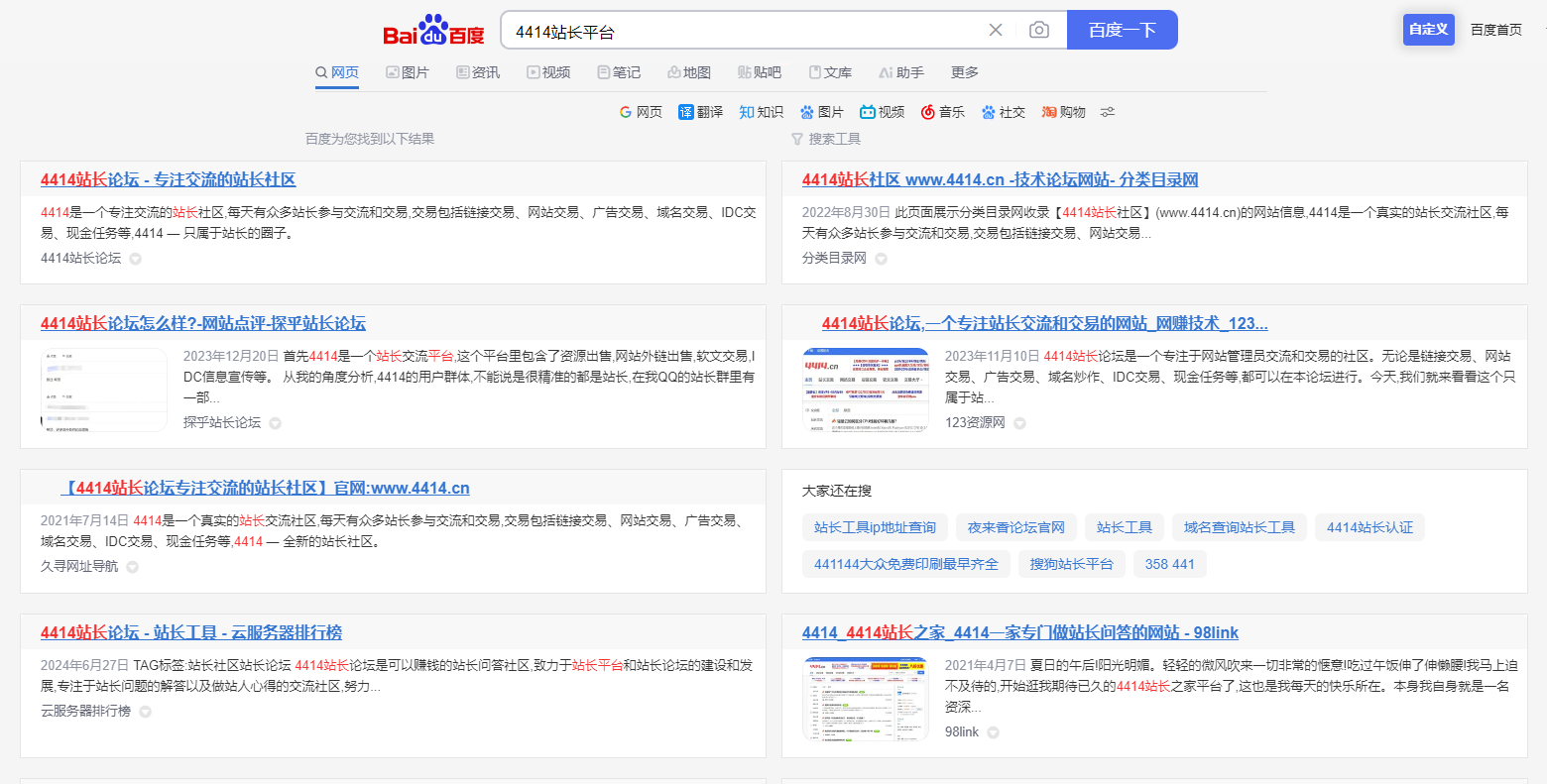Switch to the 贴吧 tab
Screen dimensions: 1547x784
760,72
